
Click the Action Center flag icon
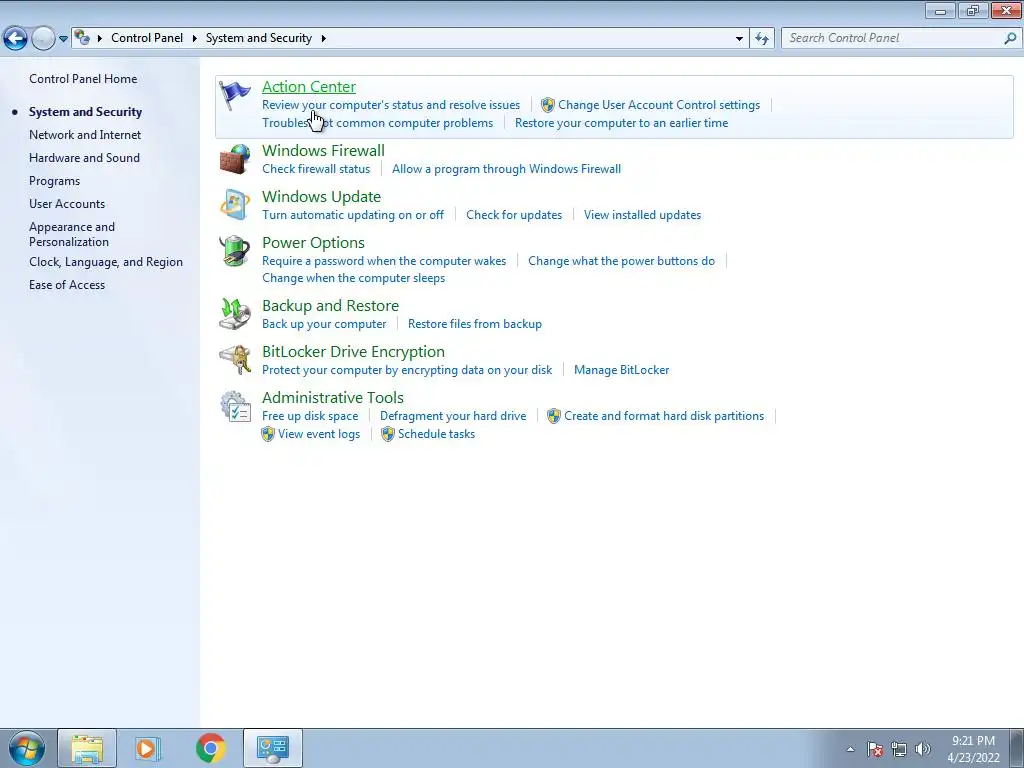234,96
